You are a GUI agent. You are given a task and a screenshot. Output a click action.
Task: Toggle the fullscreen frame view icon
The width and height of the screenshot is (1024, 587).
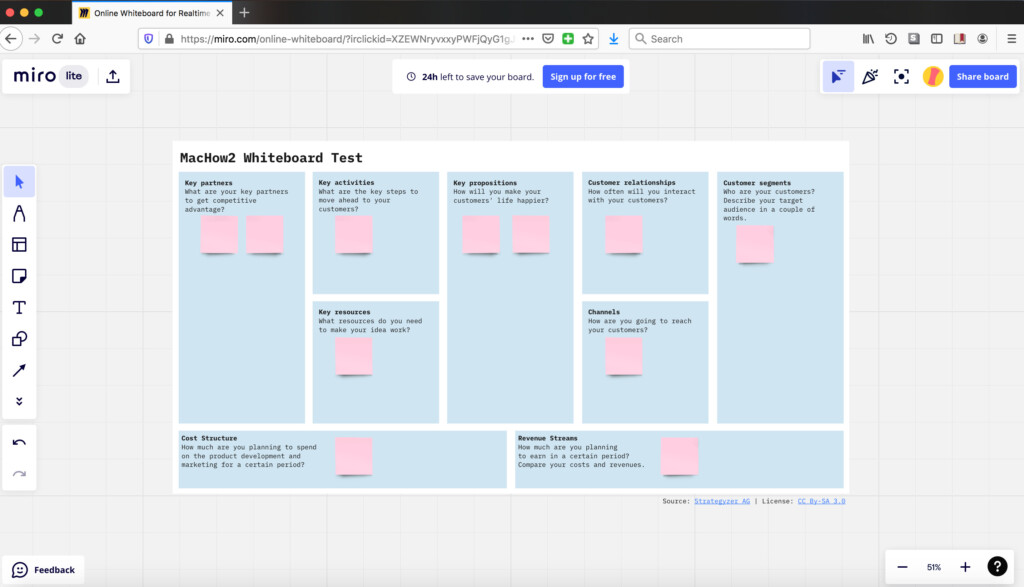pyautogui.click(x=901, y=76)
